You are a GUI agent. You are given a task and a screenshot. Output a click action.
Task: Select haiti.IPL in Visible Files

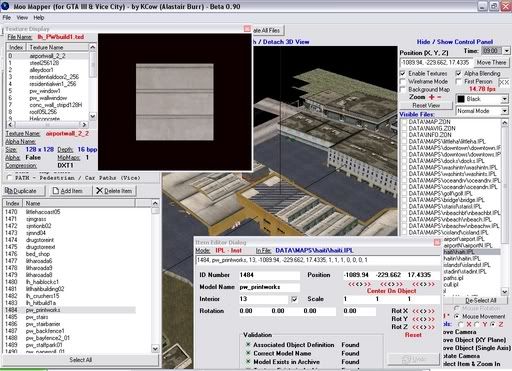[x=471, y=252]
